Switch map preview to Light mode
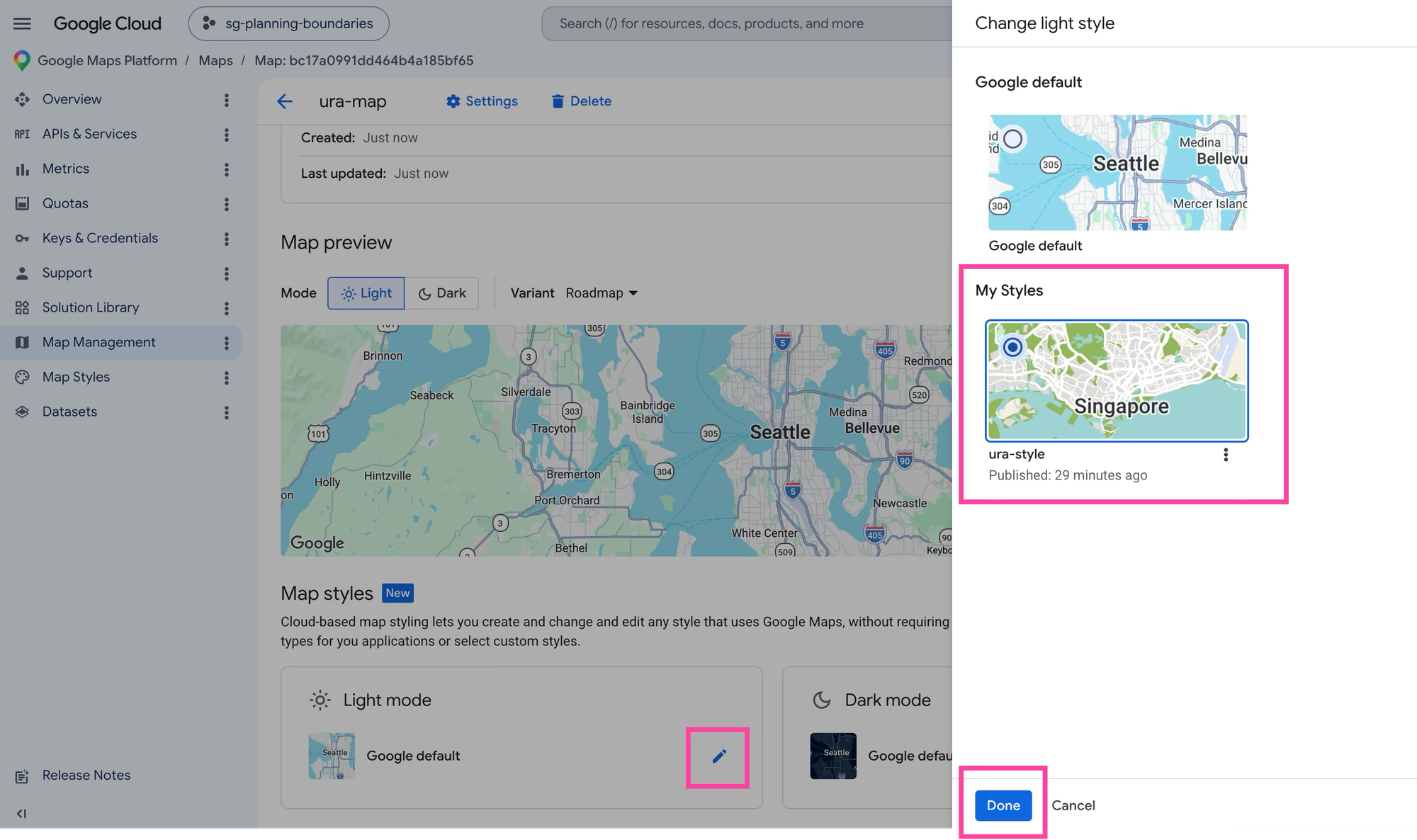The width and height of the screenshot is (1417, 840). click(366, 293)
